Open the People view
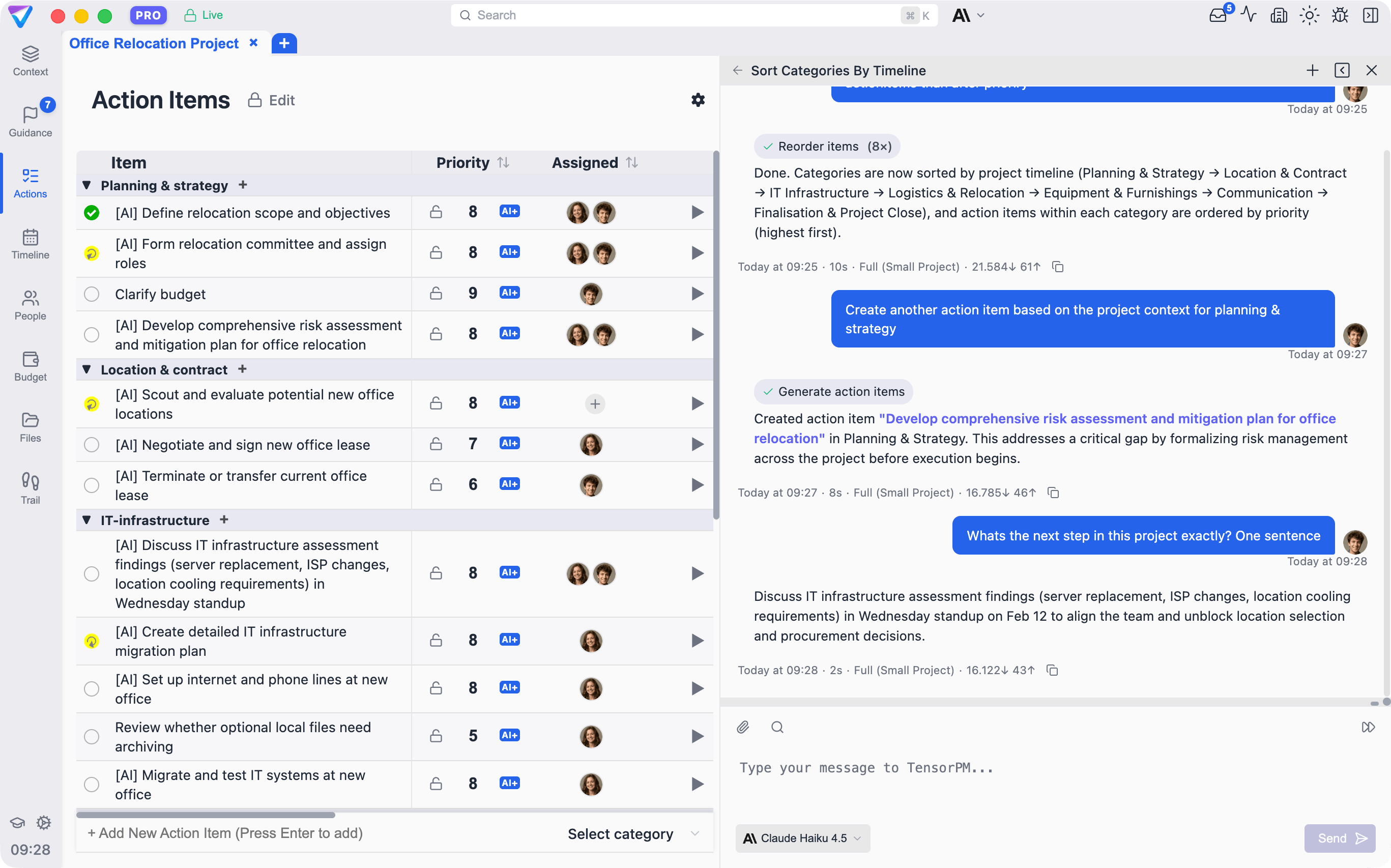The width and height of the screenshot is (1391, 868). coord(30,305)
